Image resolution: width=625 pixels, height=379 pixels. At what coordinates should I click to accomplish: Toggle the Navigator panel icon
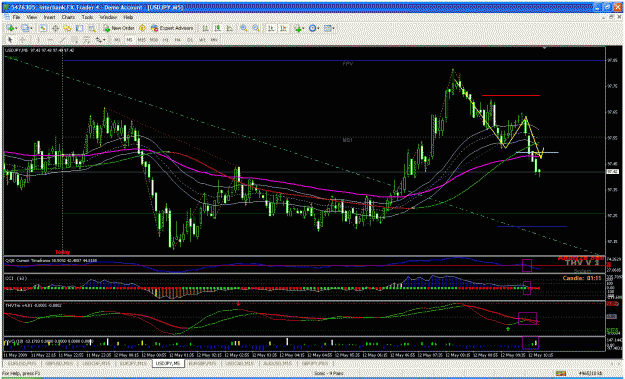click(x=67, y=28)
